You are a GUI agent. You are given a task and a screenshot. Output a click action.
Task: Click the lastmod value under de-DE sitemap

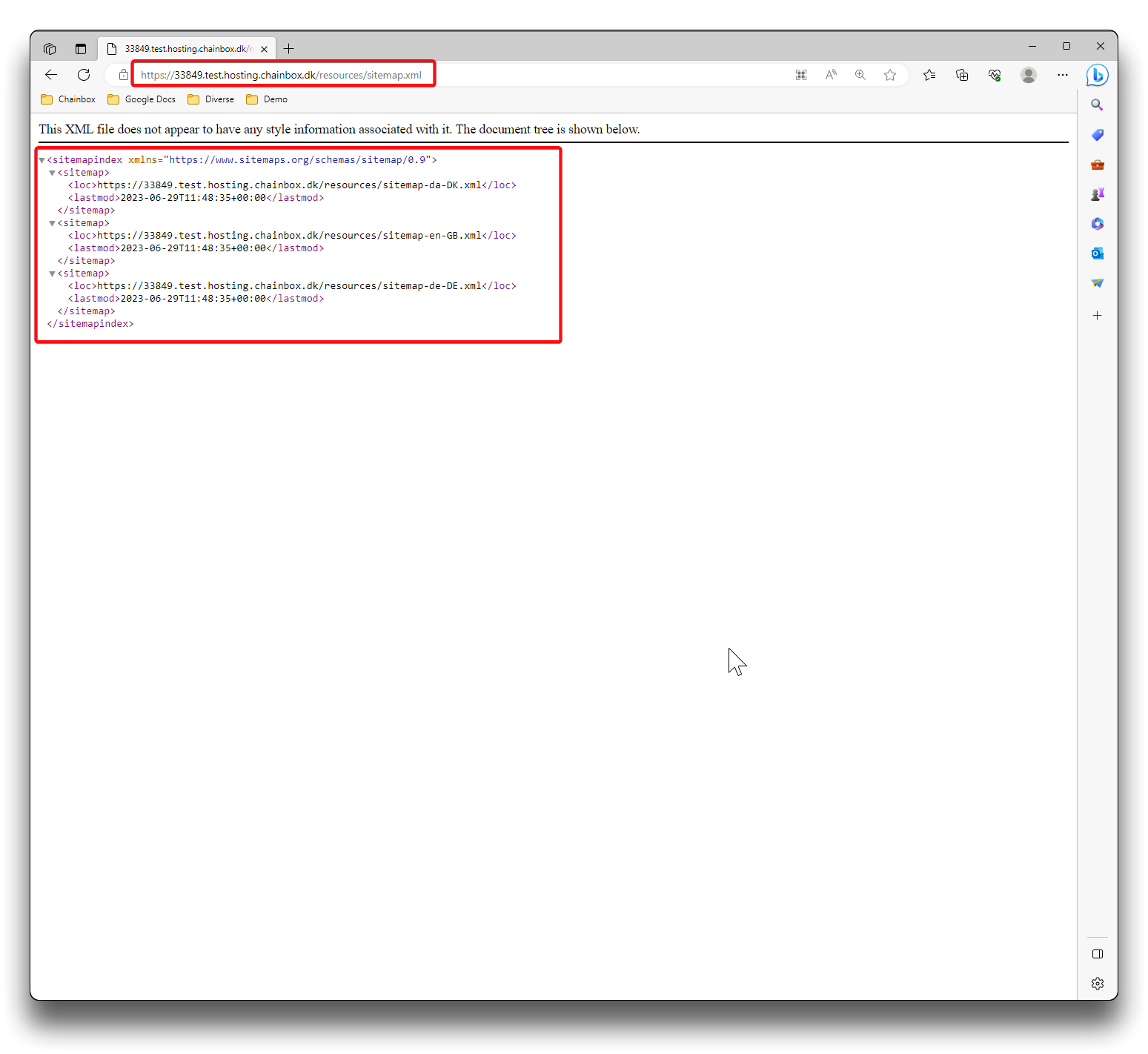(x=193, y=299)
